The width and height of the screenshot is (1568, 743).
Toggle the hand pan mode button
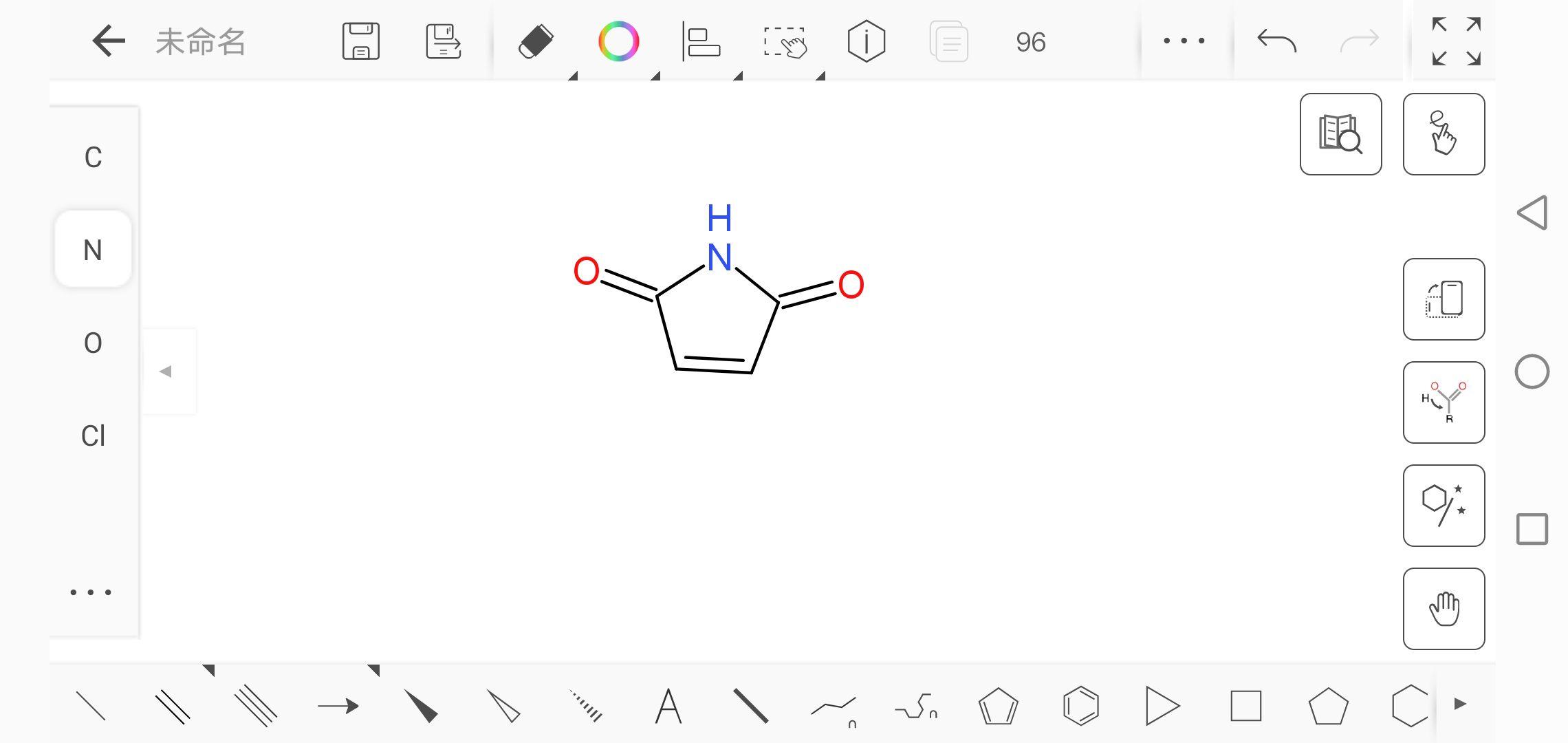click(x=1444, y=609)
